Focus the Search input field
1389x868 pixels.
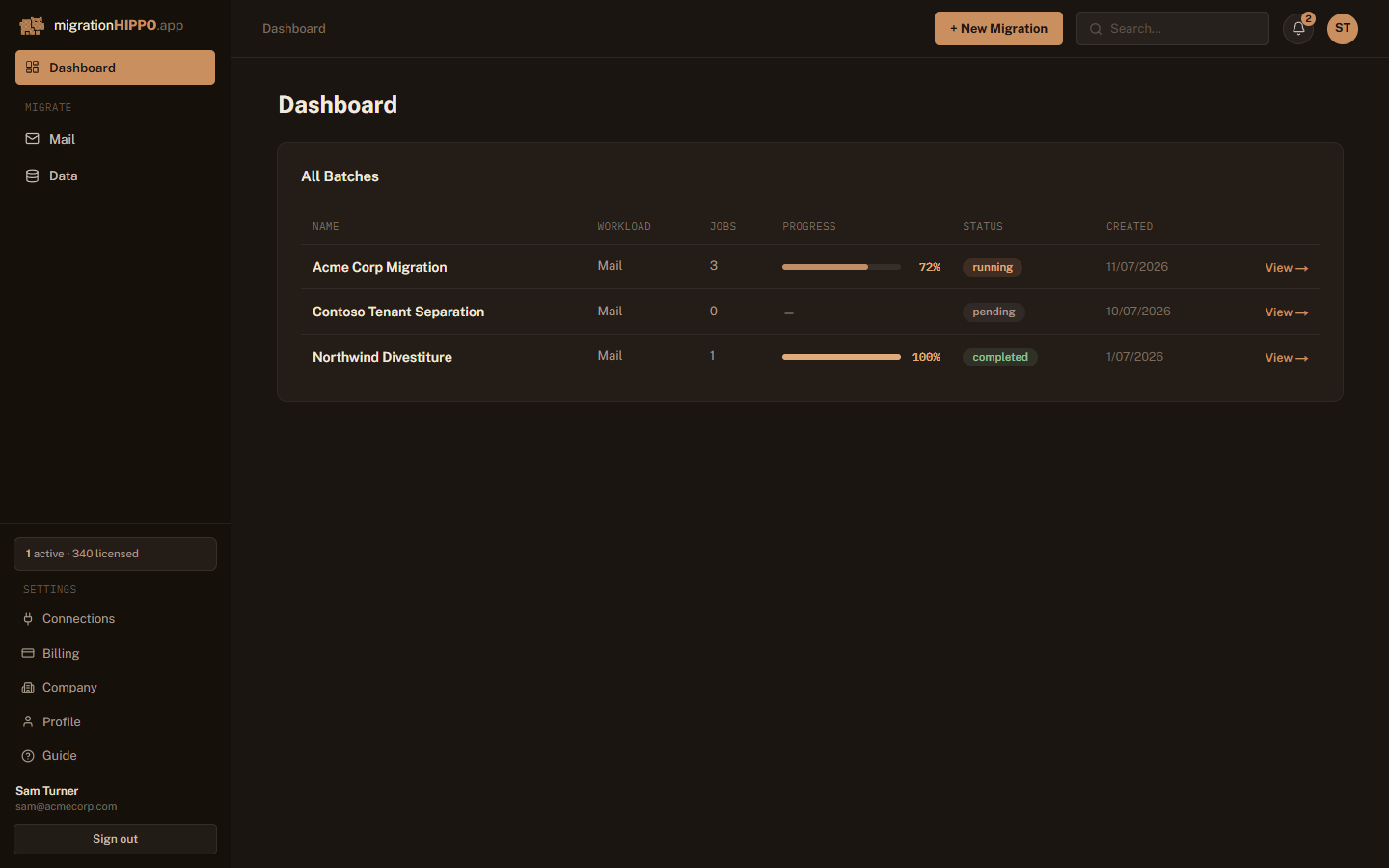tap(1172, 29)
